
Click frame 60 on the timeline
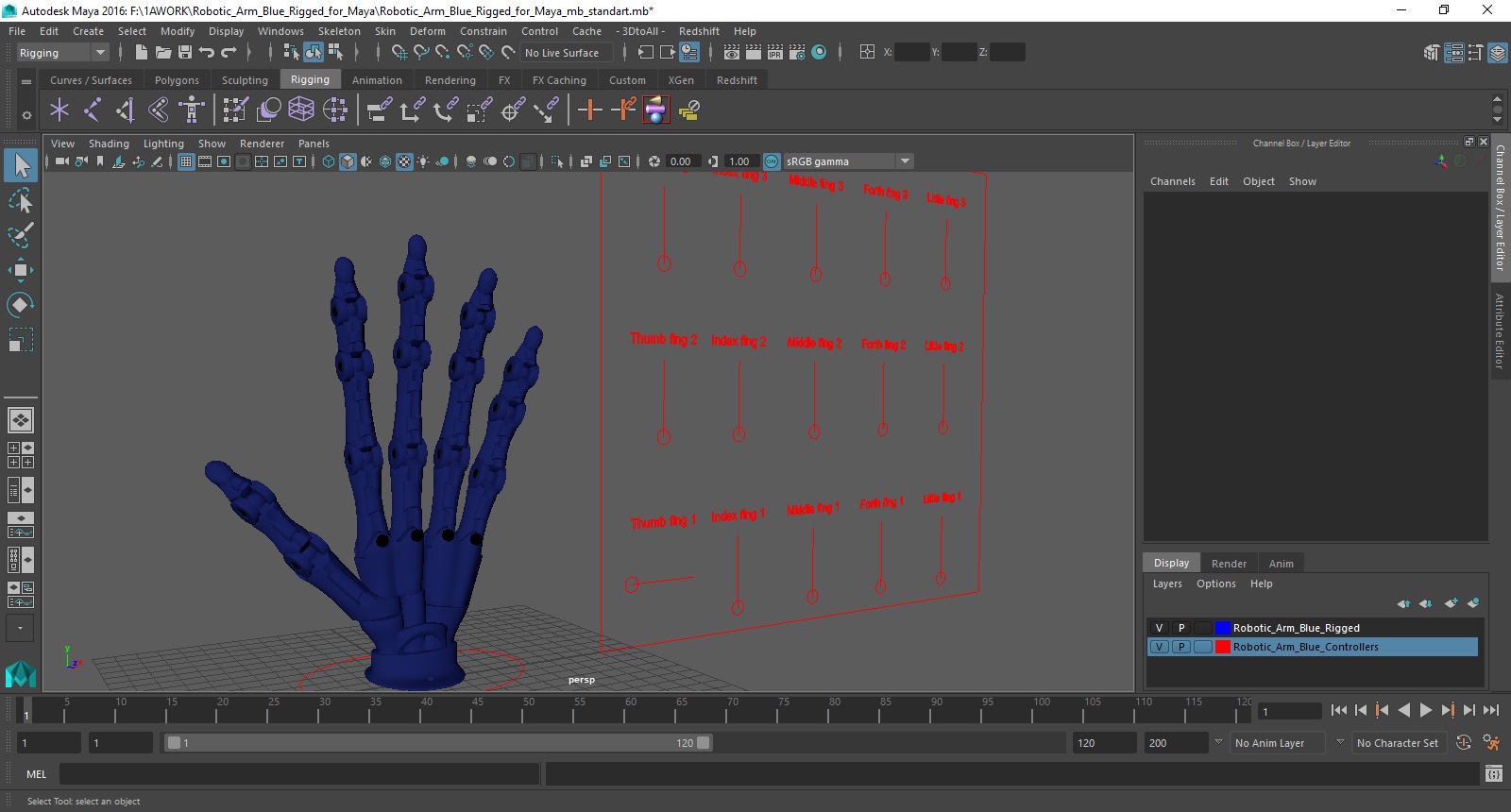[624, 710]
